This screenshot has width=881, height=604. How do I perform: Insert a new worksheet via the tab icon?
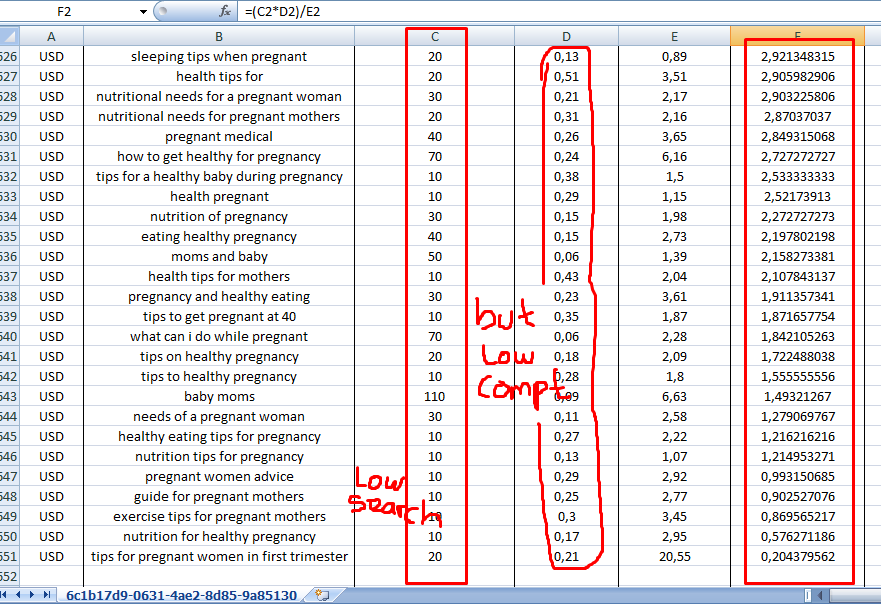coord(322,593)
